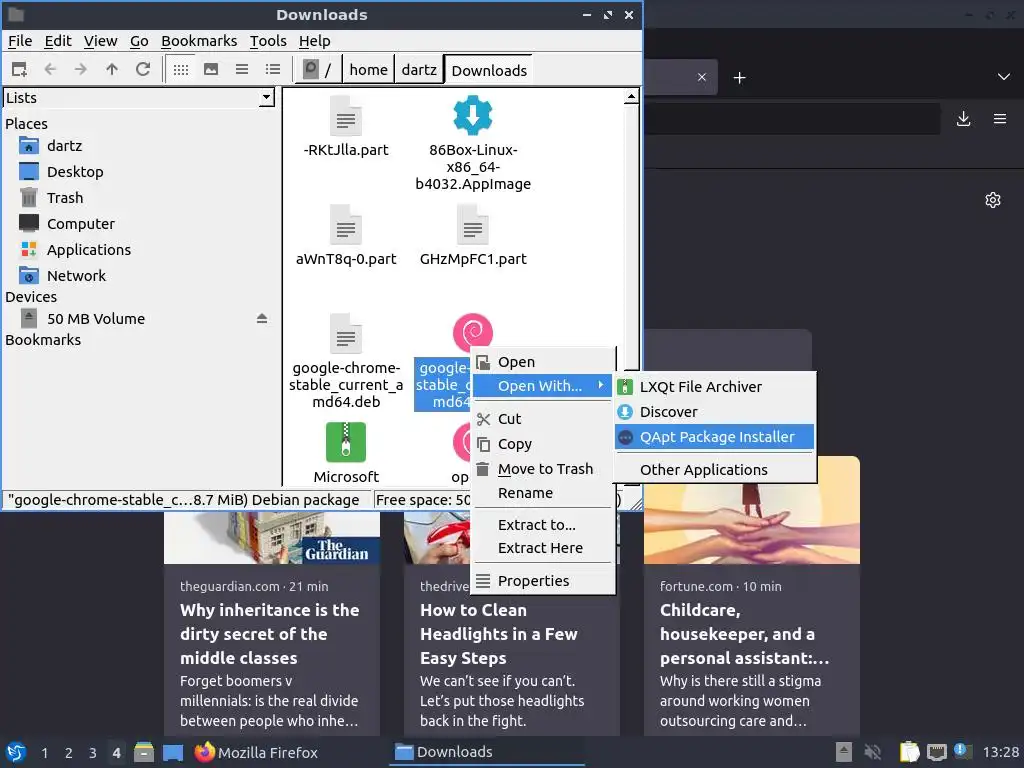Select the GHzMpFC1.part file

pyautogui.click(x=473, y=236)
